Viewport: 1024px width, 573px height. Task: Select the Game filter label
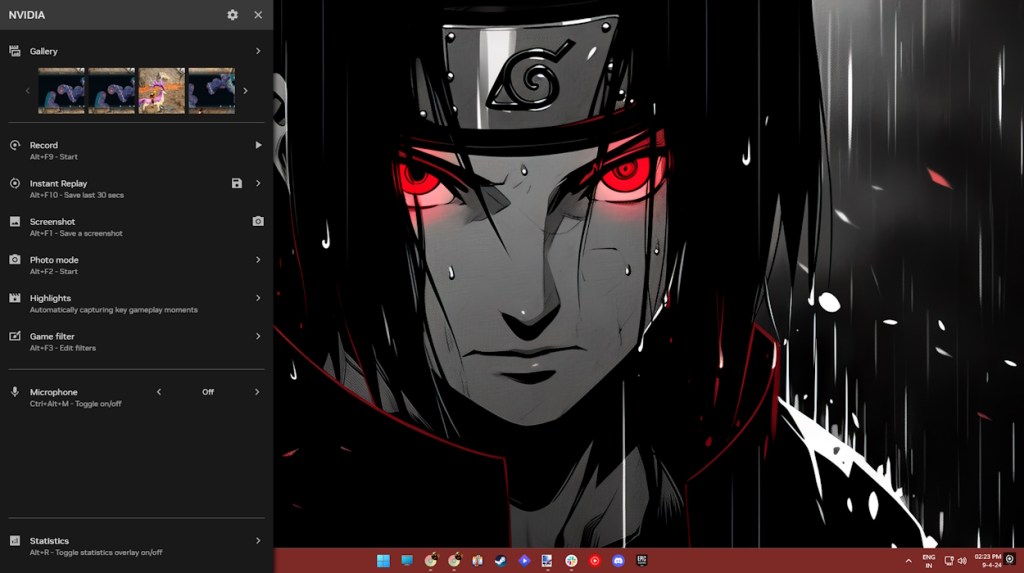pos(52,336)
